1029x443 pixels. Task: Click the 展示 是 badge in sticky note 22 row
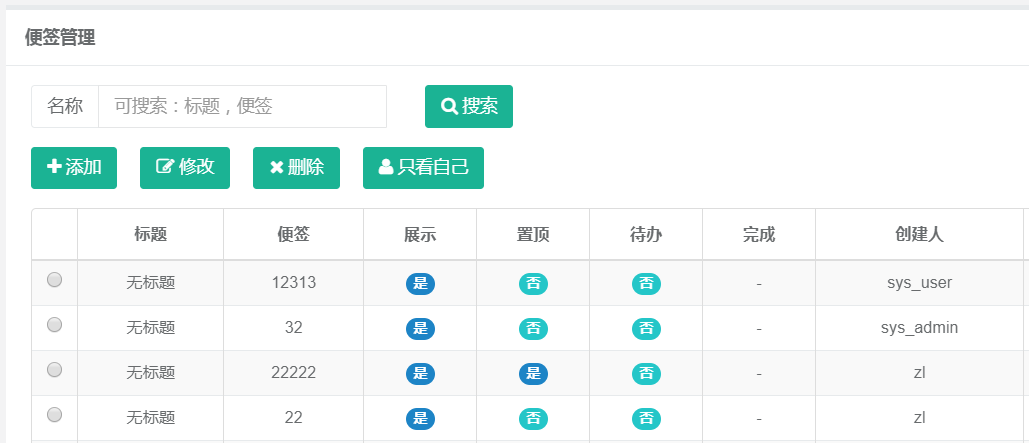pos(420,419)
